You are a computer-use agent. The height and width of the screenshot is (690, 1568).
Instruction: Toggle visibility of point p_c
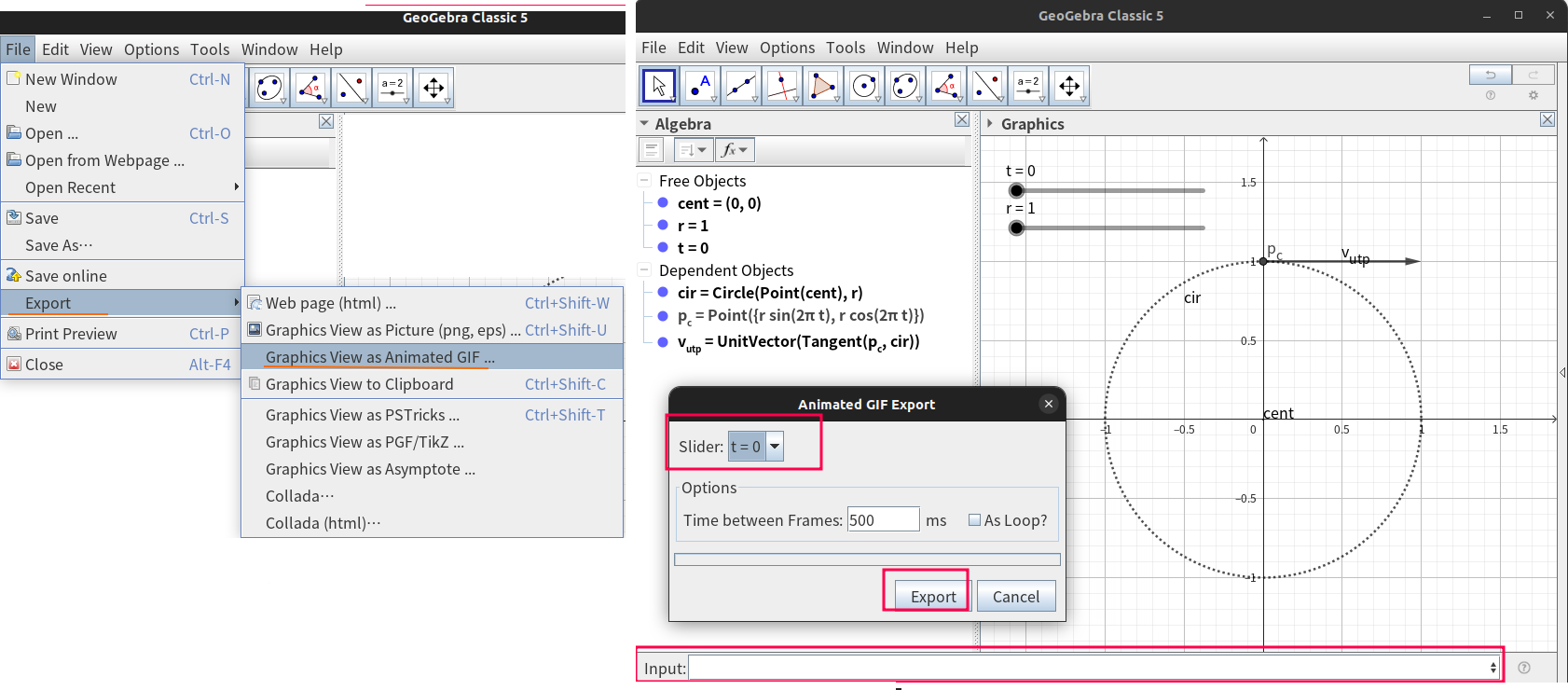point(663,316)
